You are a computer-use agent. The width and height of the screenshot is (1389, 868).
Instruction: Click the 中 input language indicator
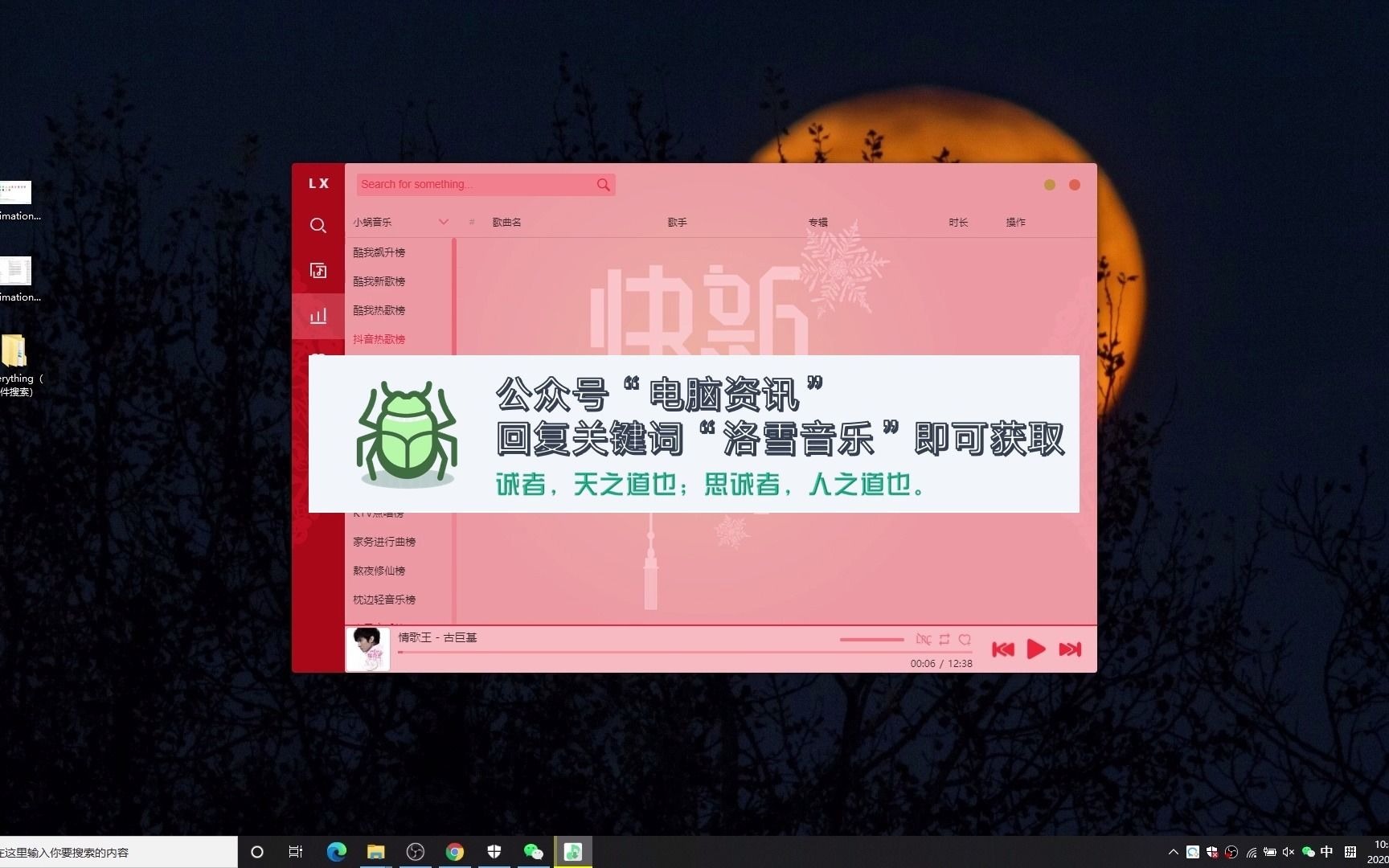pos(1327,852)
